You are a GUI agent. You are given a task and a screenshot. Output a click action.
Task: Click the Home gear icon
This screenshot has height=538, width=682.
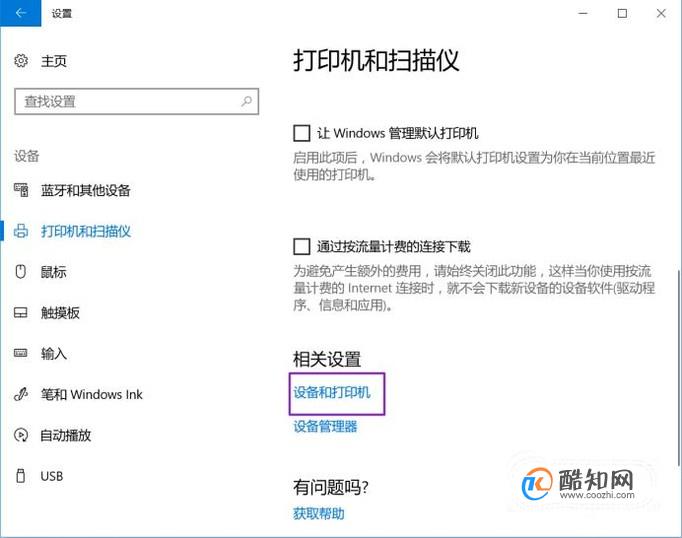click(21, 60)
